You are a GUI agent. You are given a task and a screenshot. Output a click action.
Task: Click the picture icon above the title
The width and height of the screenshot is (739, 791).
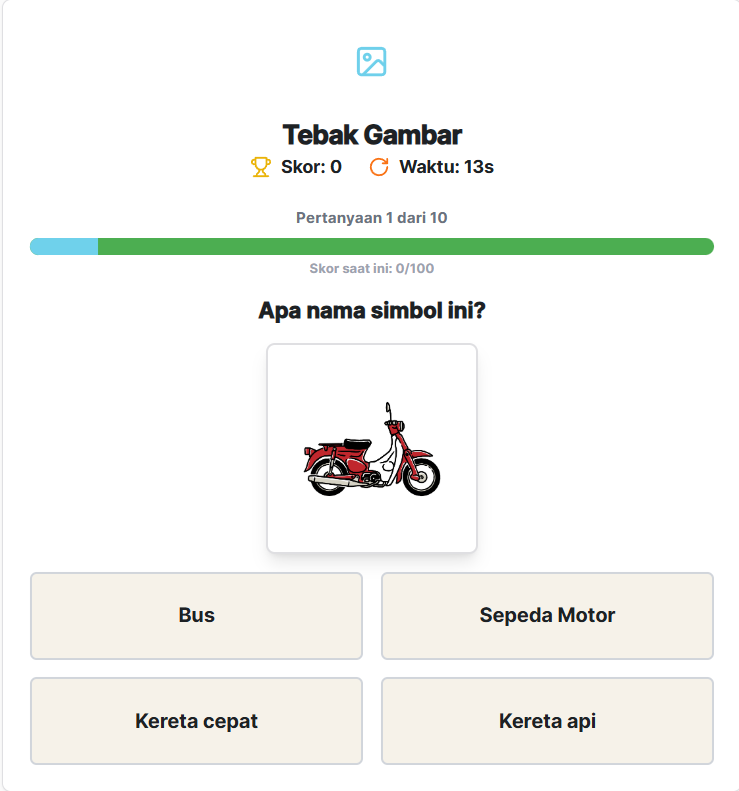coord(371,62)
